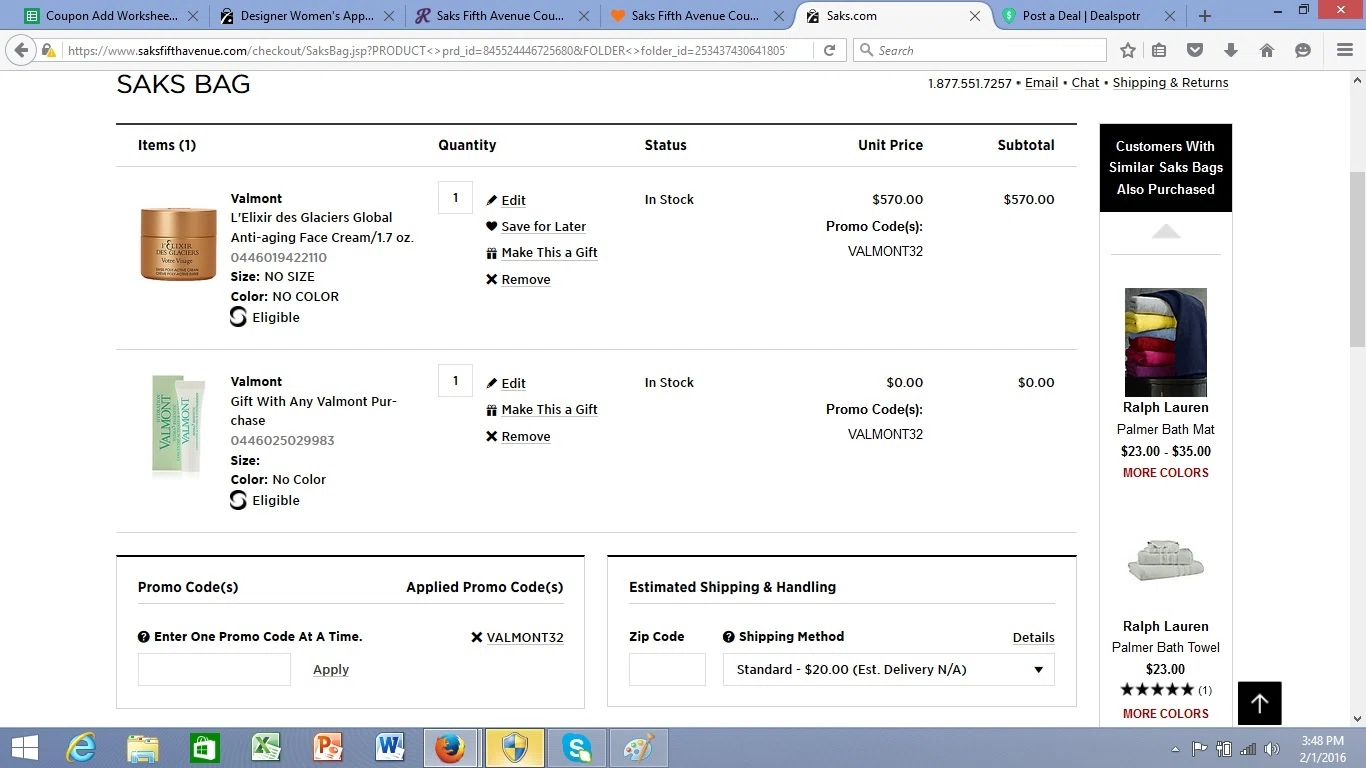Go to the Firefox home page icon
The height and width of the screenshot is (768, 1366).
tap(1267, 50)
